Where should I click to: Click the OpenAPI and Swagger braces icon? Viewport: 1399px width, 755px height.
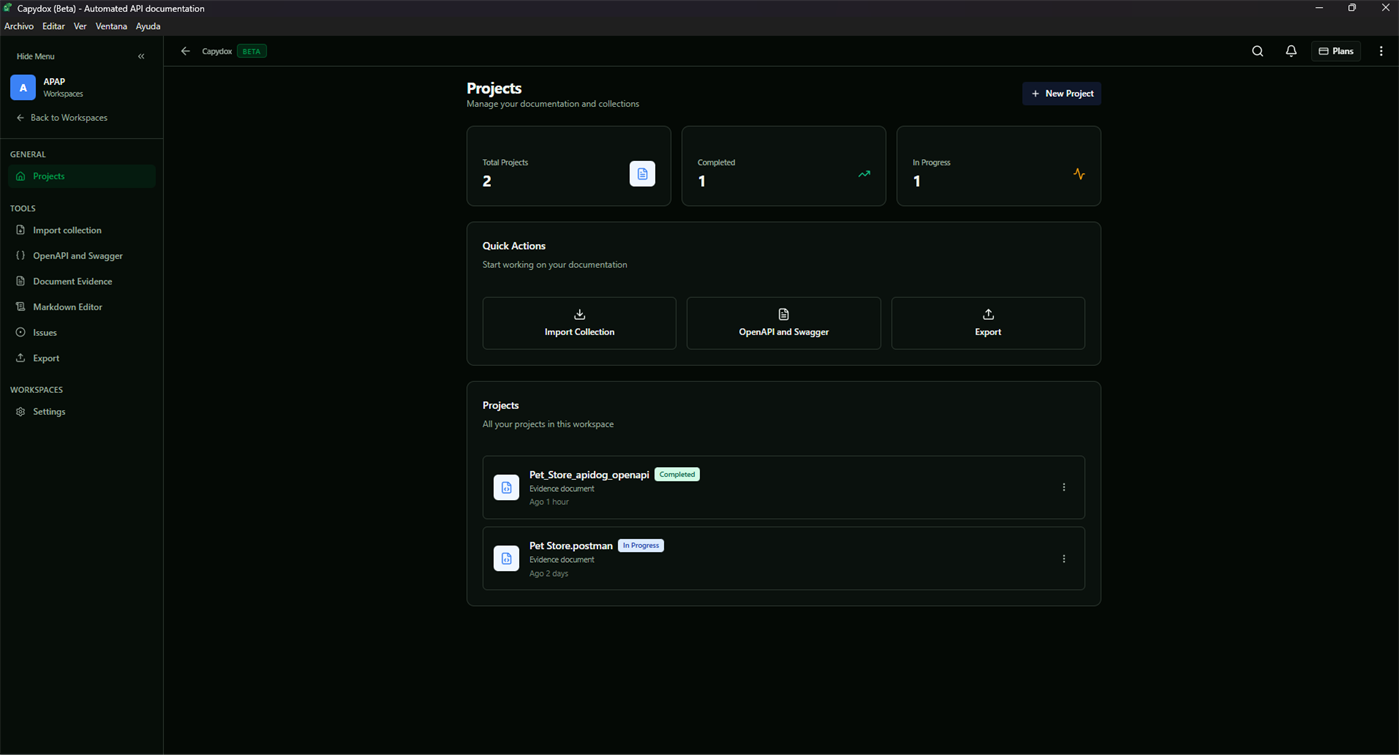tap(20, 256)
